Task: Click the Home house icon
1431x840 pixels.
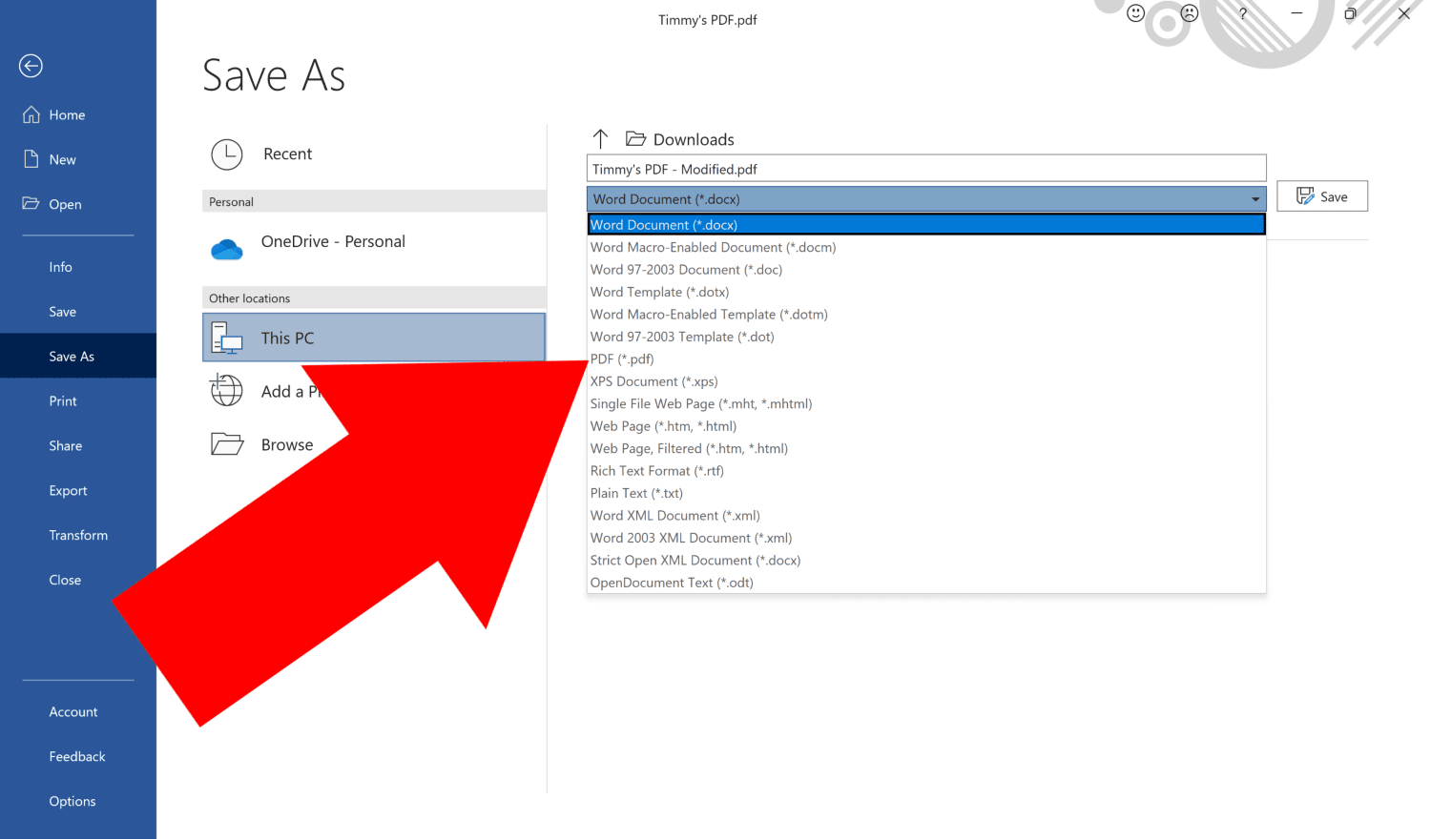Action: pos(31,114)
